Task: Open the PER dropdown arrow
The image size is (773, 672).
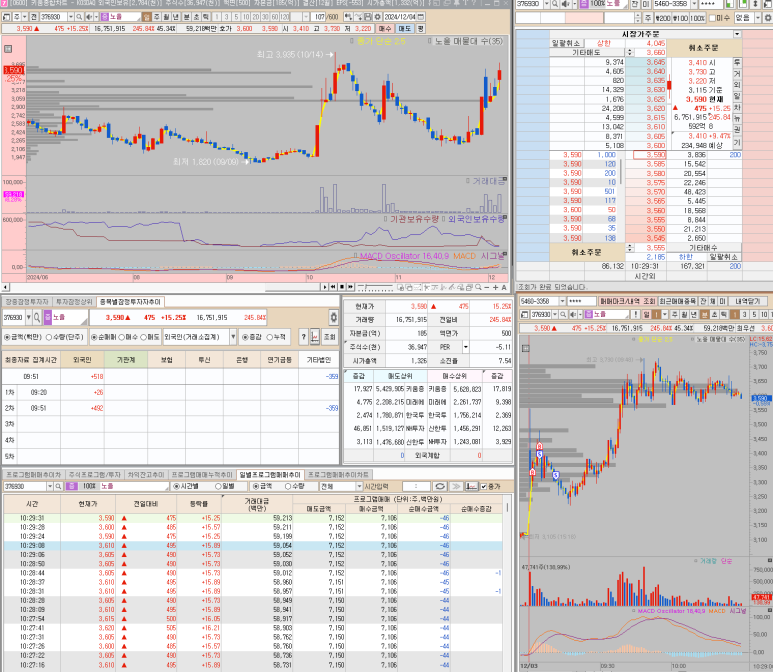Action: [465, 347]
